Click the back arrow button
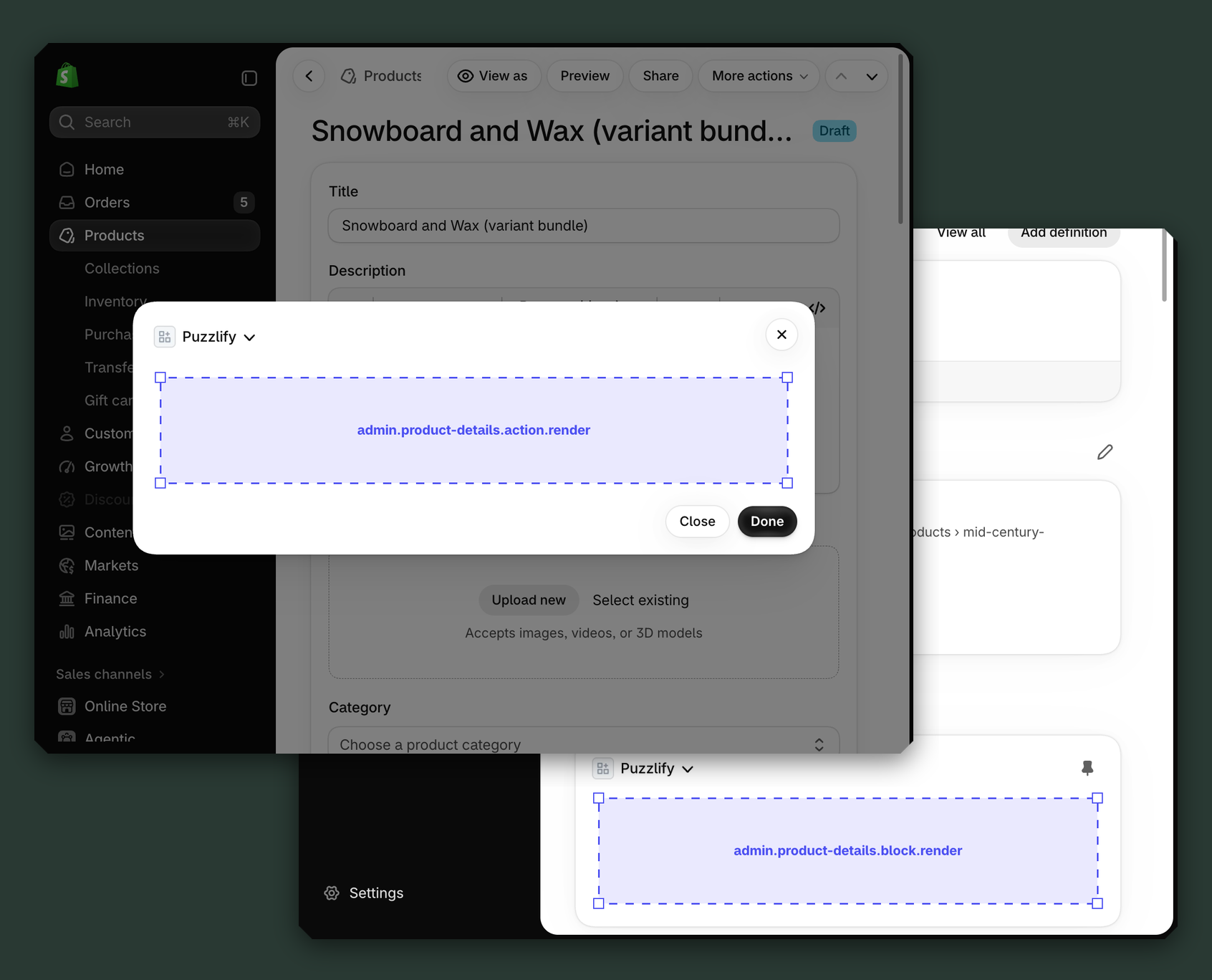1212x980 pixels. coord(309,76)
